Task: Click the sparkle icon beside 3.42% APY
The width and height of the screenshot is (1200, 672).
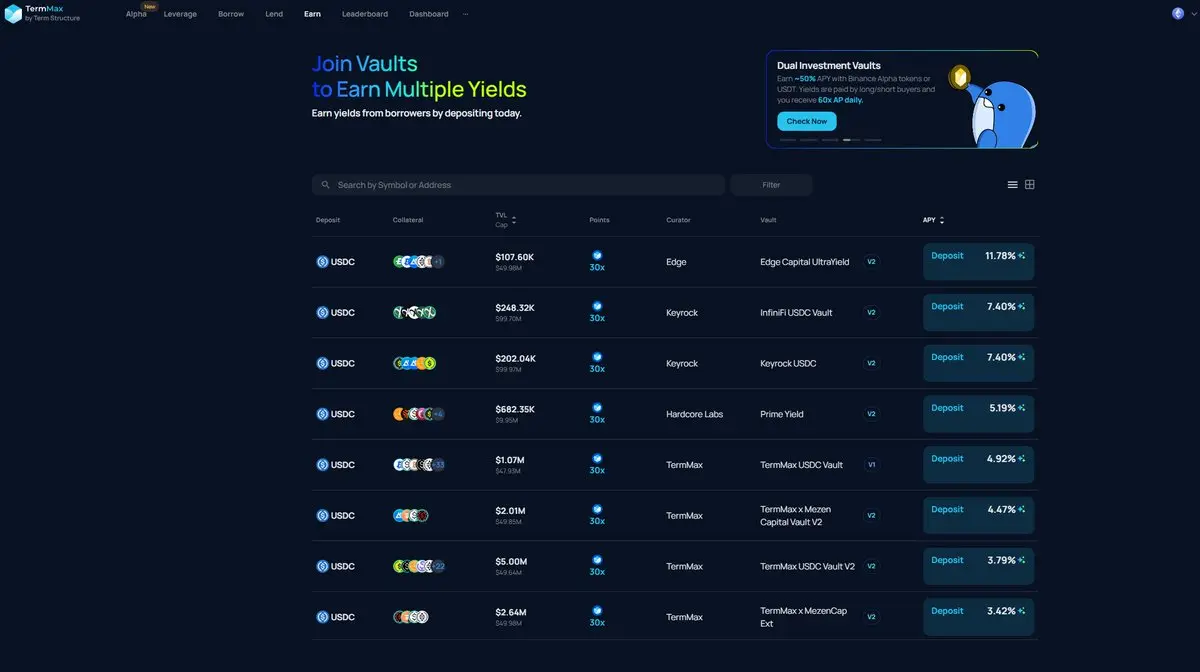Action: click(x=1022, y=611)
